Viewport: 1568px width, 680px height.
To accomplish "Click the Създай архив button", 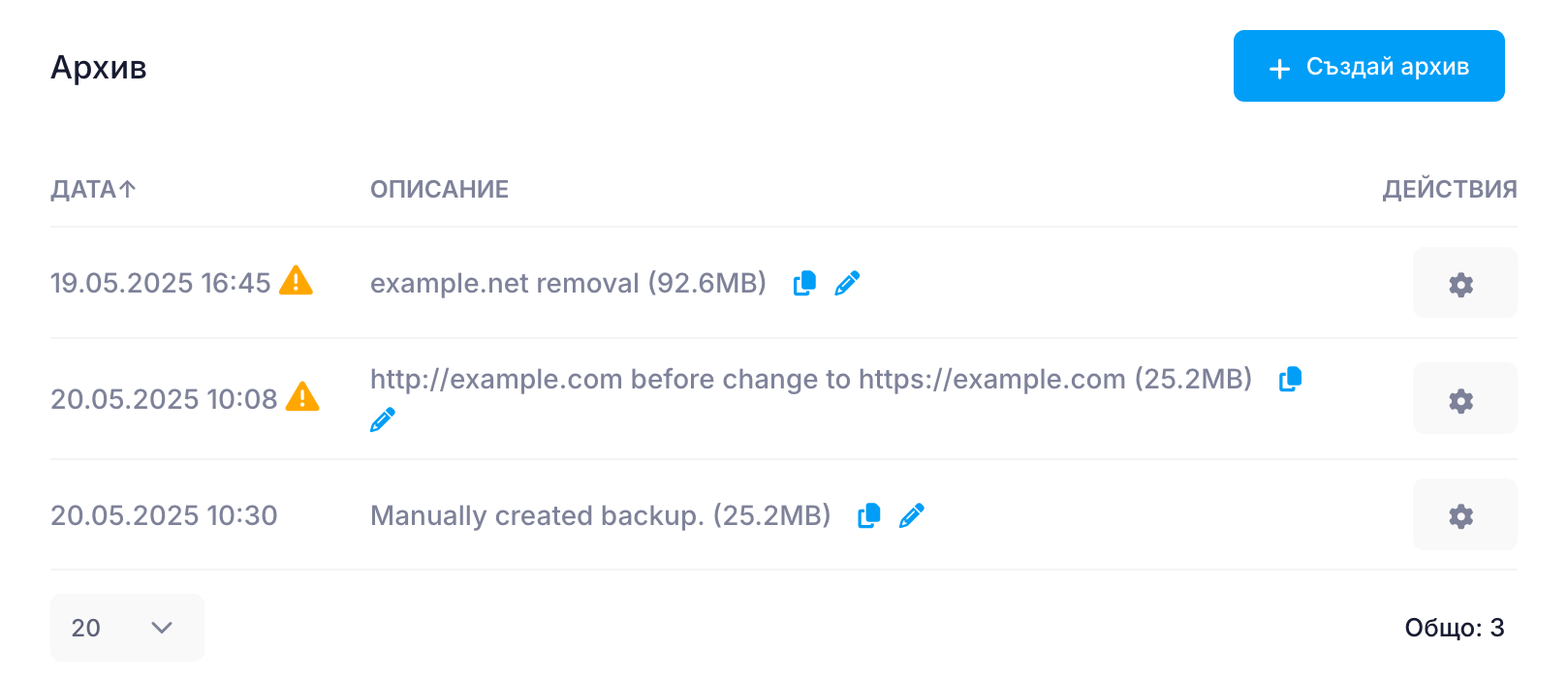I will coord(1368,66).
